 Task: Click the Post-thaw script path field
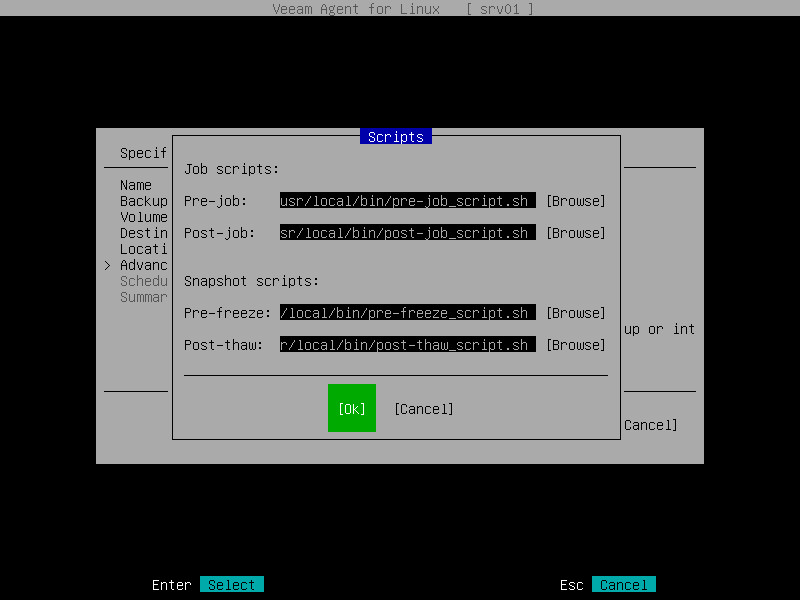click(x=408, y=345)
